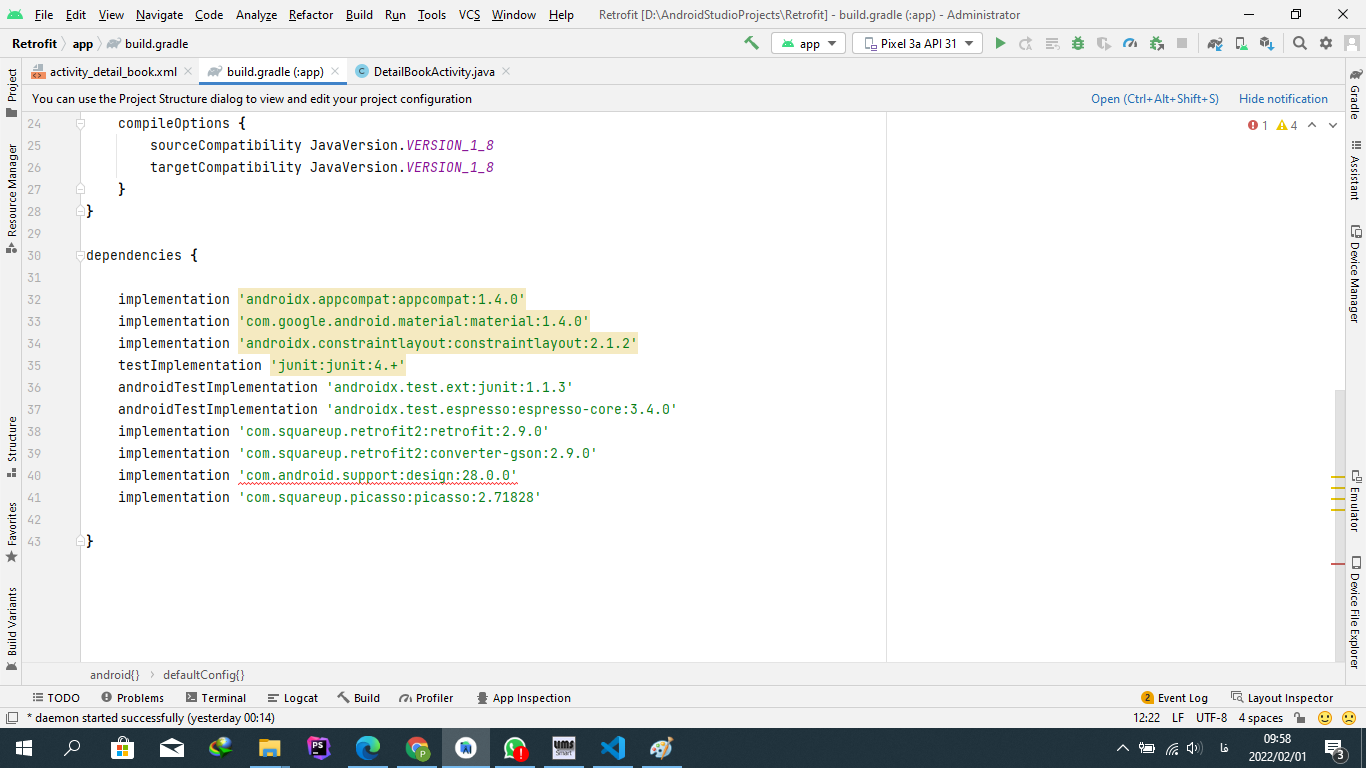Click the Windows Start button
This screenshot has height=768, width=1366.
[x=24, y=748]
